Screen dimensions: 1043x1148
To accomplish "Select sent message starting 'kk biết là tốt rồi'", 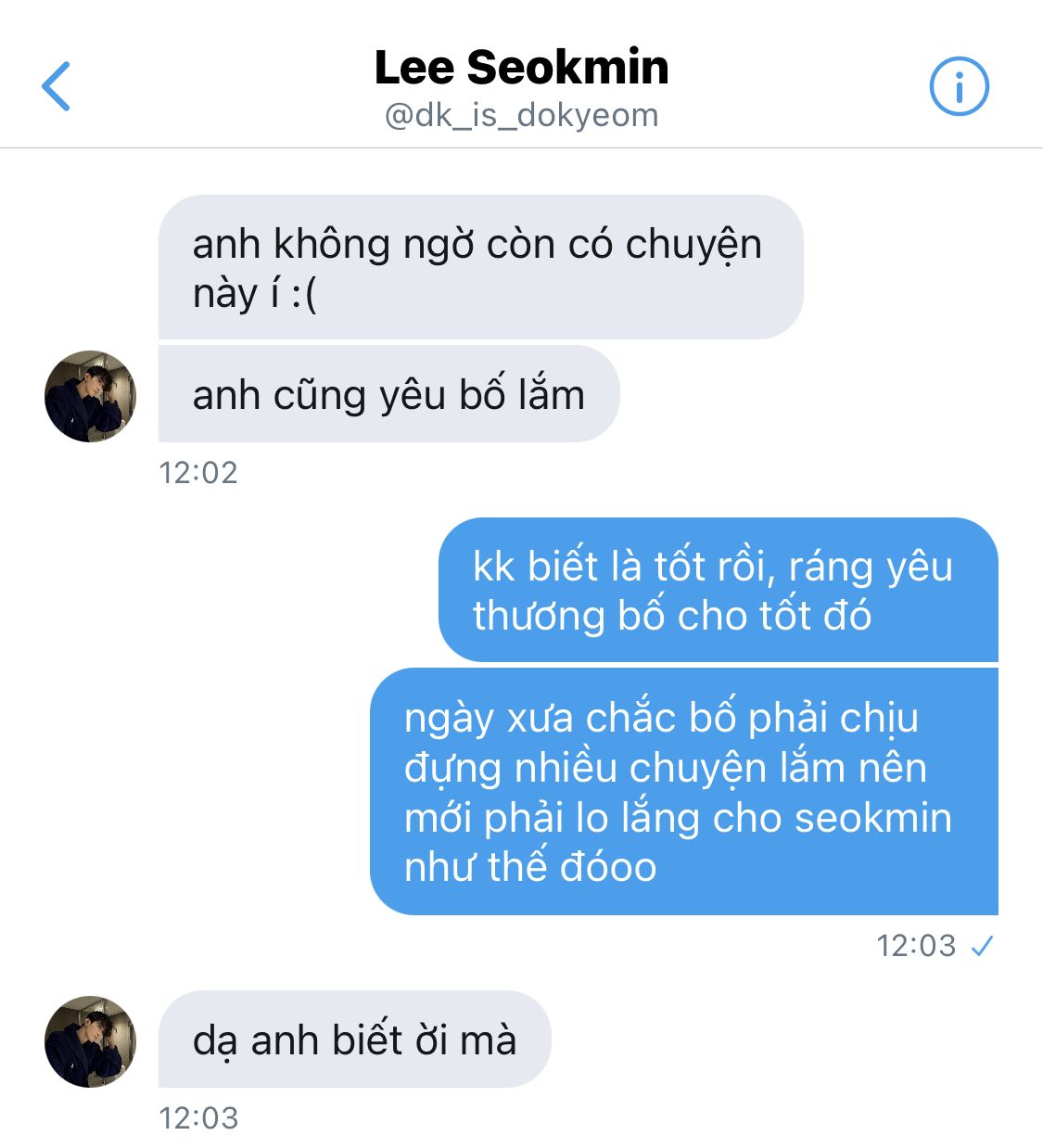I will tap(719, 590).
